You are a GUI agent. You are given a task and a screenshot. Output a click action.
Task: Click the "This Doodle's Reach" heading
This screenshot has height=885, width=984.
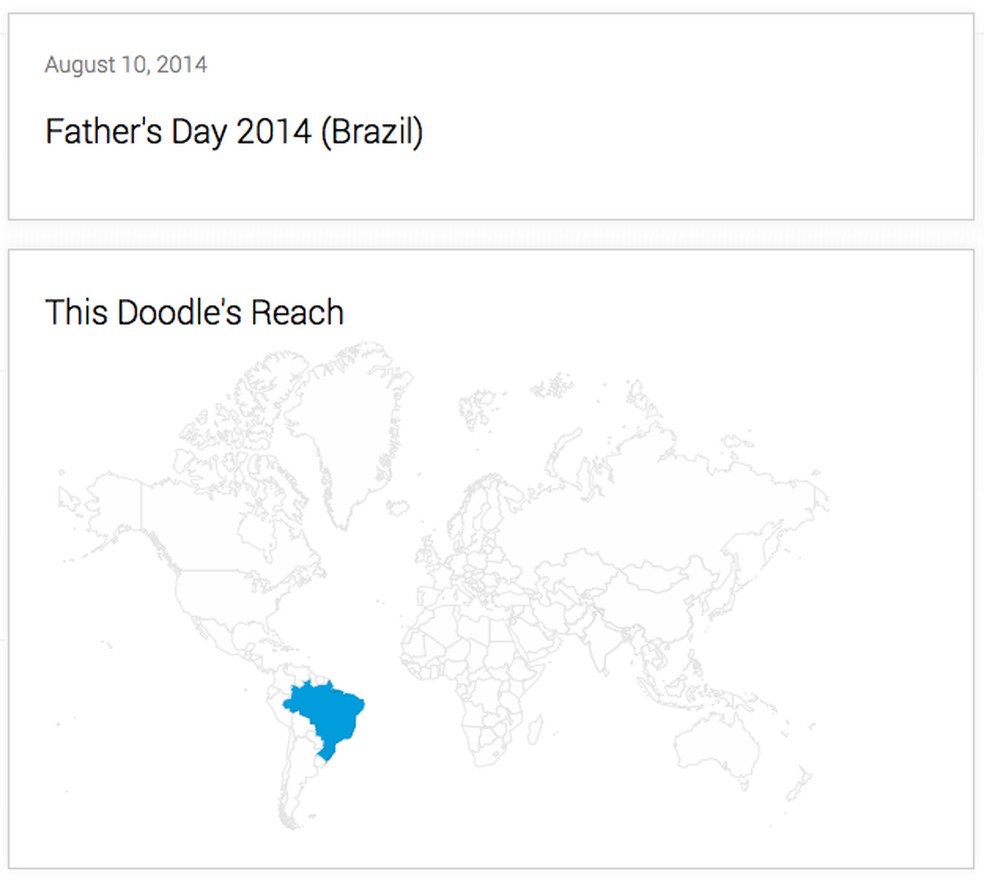click(x=194, y=313)
